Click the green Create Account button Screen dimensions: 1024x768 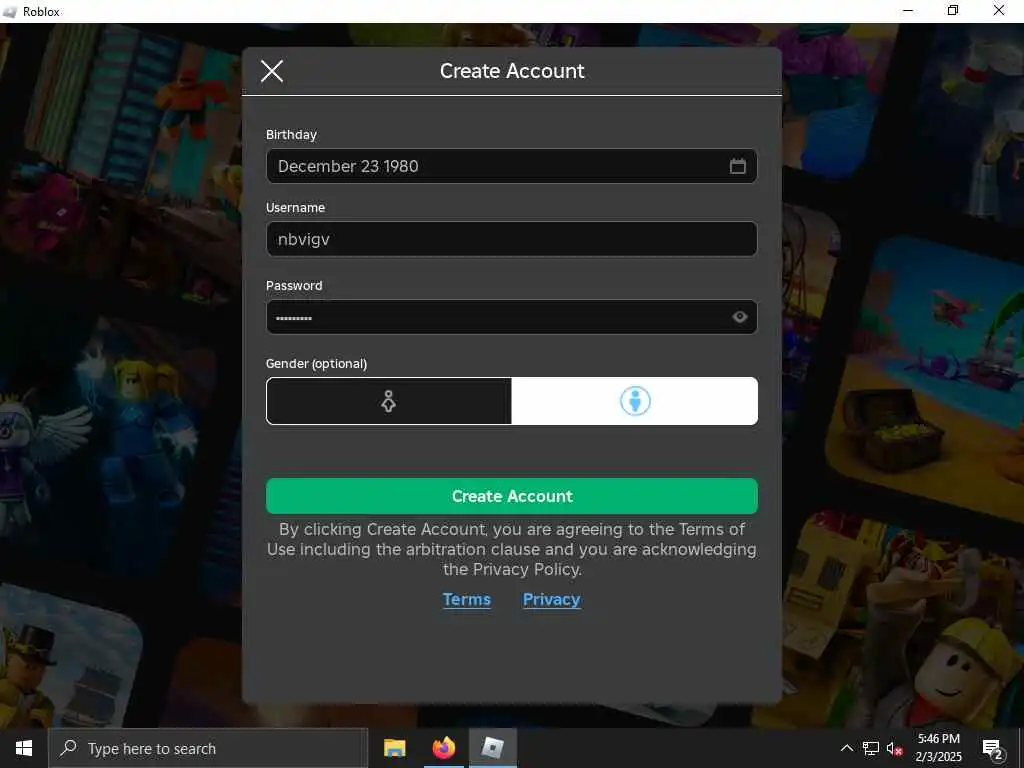[511, 496]
